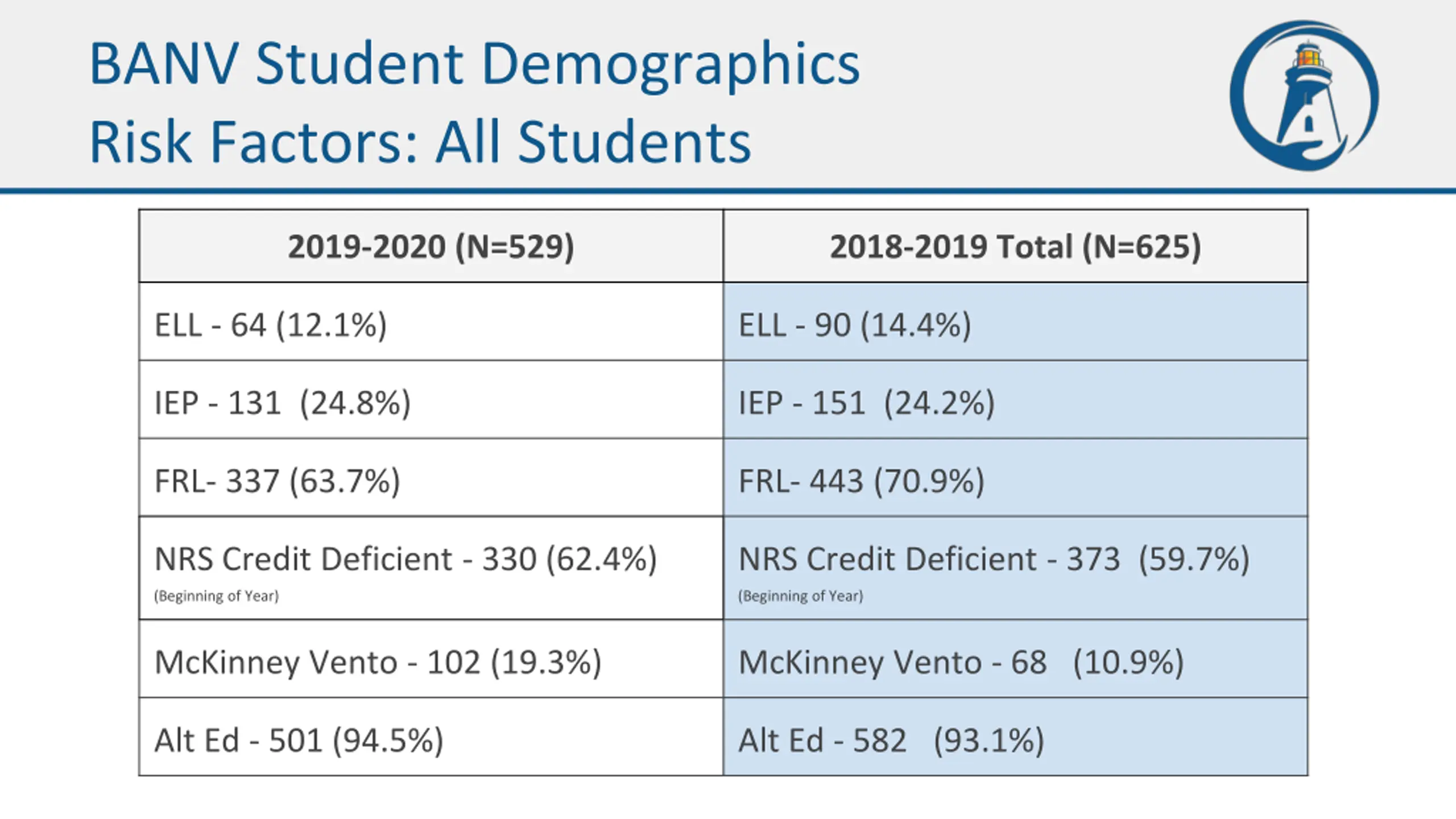
Task: Click the FRL- 337 (63.7%) cell
Action: point(278,481)
